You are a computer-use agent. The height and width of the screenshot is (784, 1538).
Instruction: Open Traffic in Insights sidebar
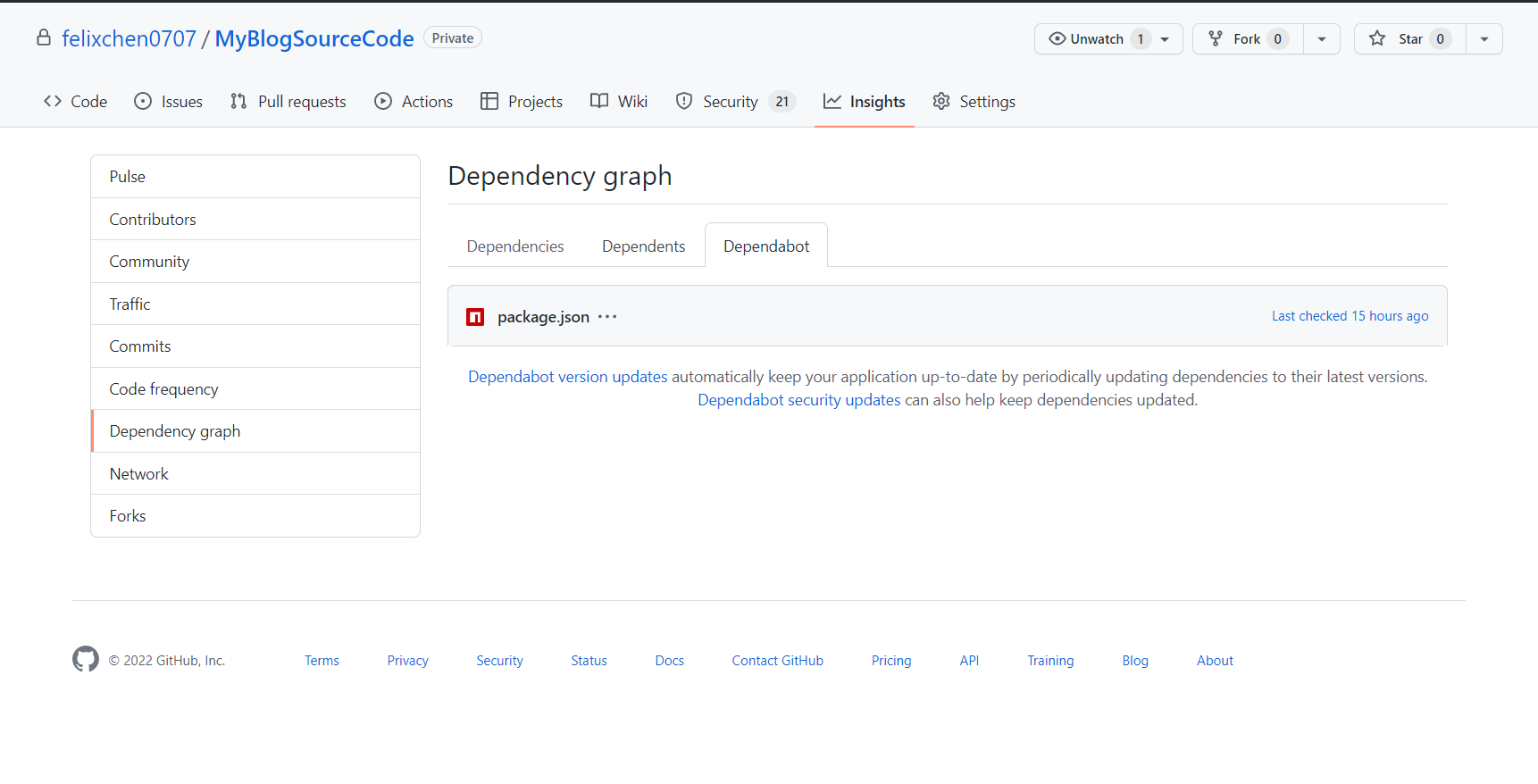coord(255,304)
